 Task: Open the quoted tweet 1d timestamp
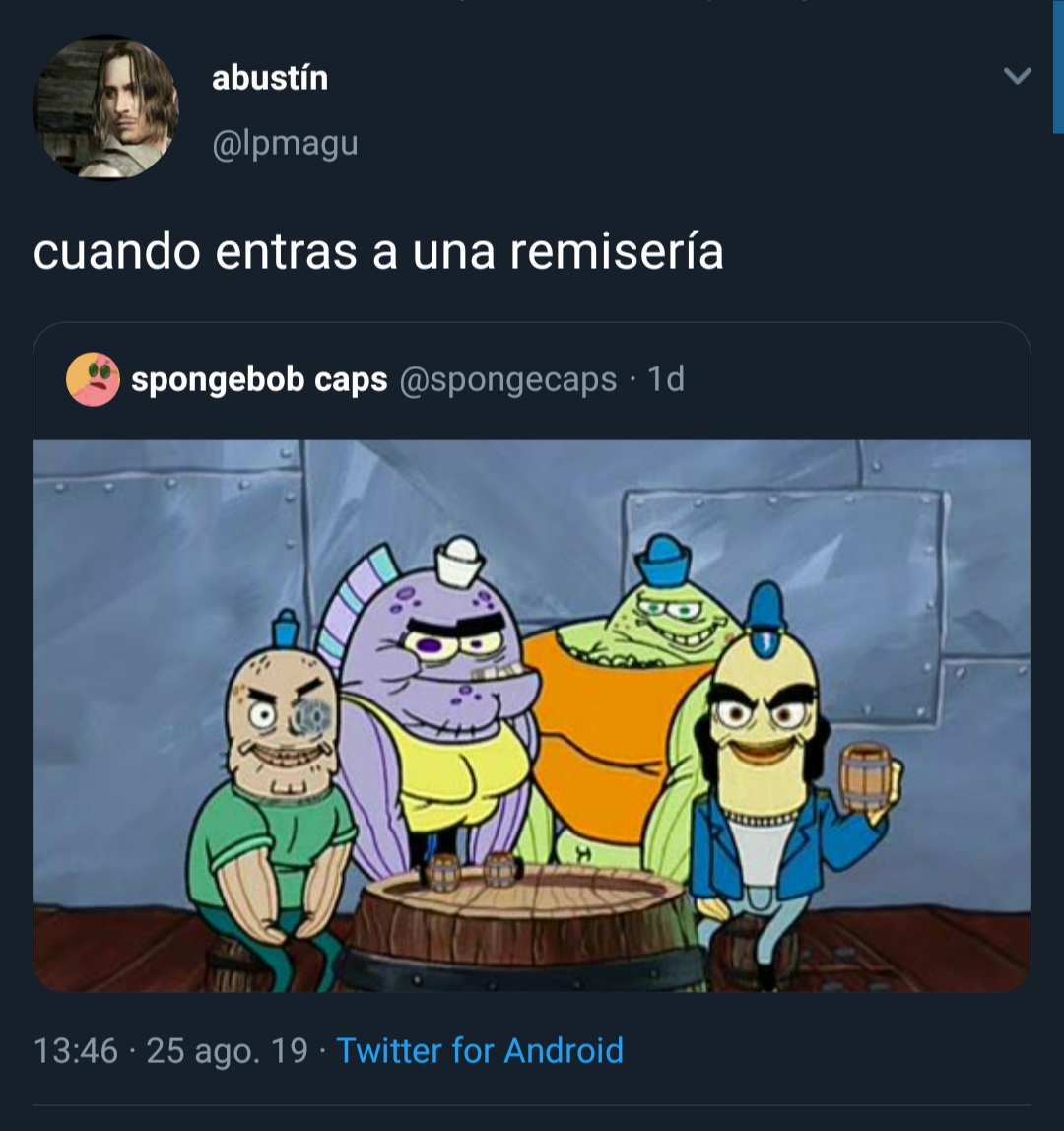point(666,378)
